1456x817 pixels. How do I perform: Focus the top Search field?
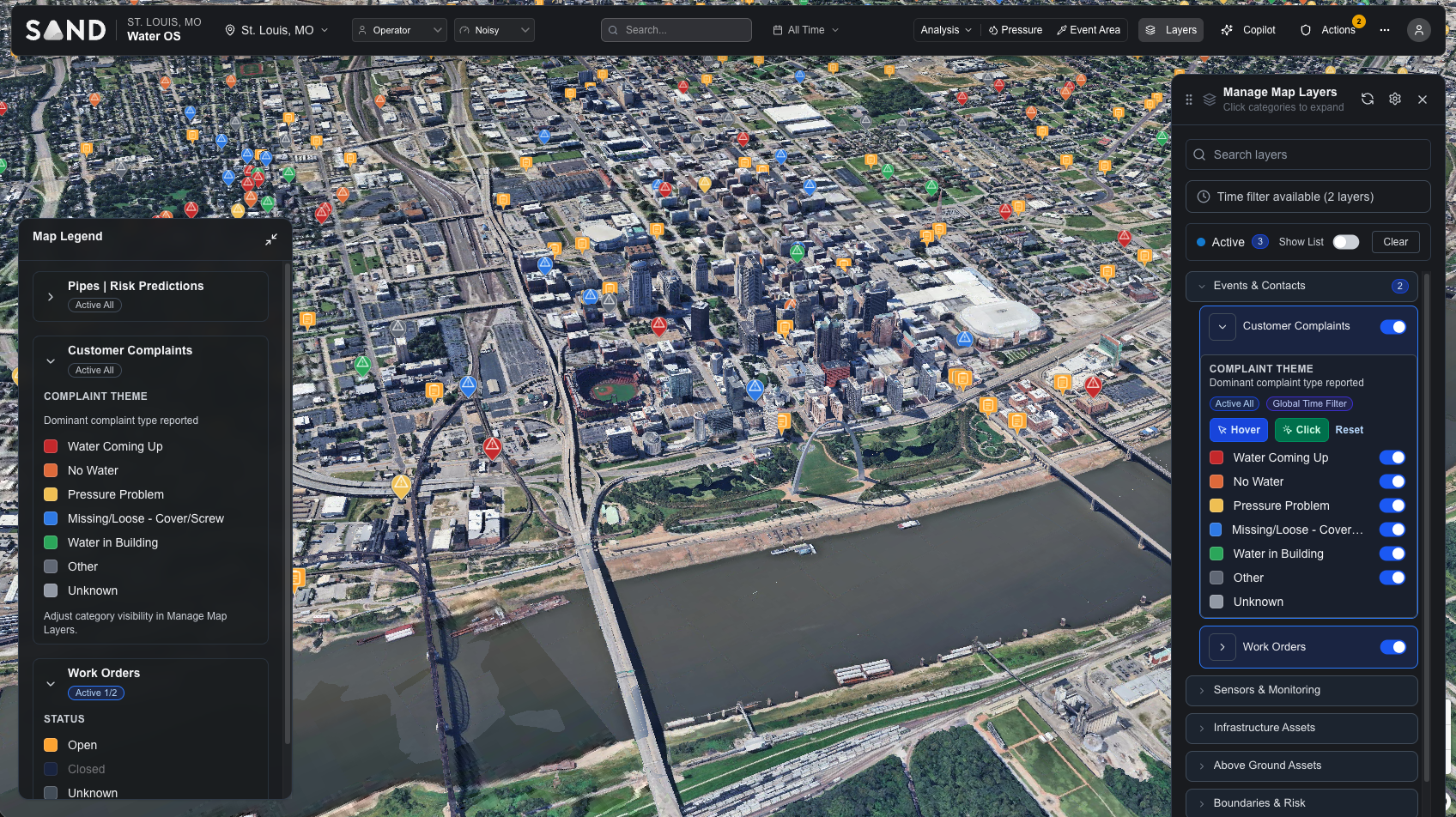click(676, 30)
